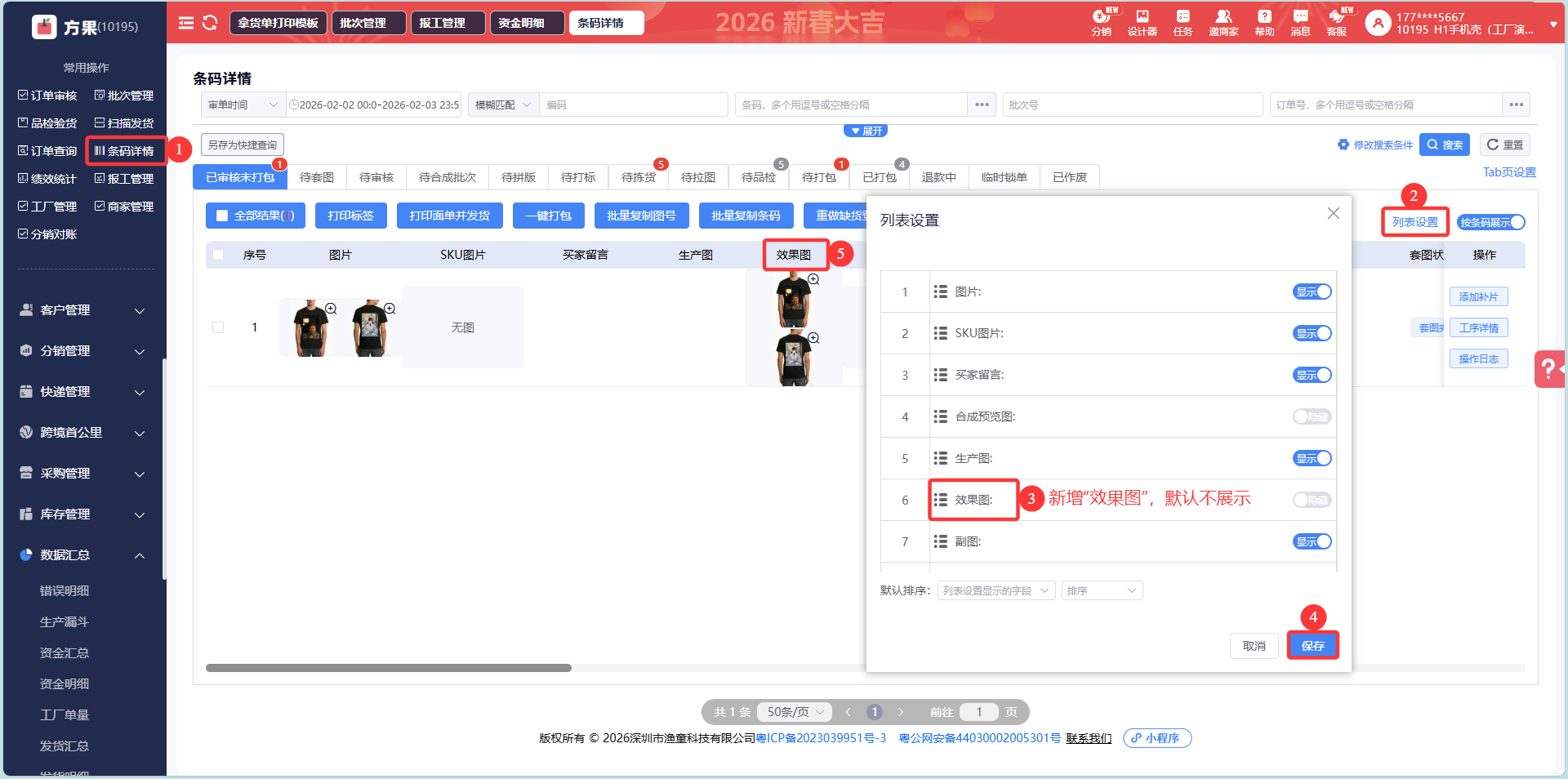
Task: Open the 消息 messages icon
Action: [x=1300, y=23]
